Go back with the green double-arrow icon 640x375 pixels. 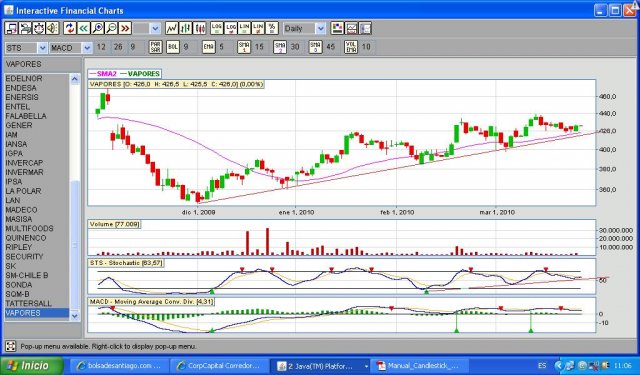pos(84,28)
